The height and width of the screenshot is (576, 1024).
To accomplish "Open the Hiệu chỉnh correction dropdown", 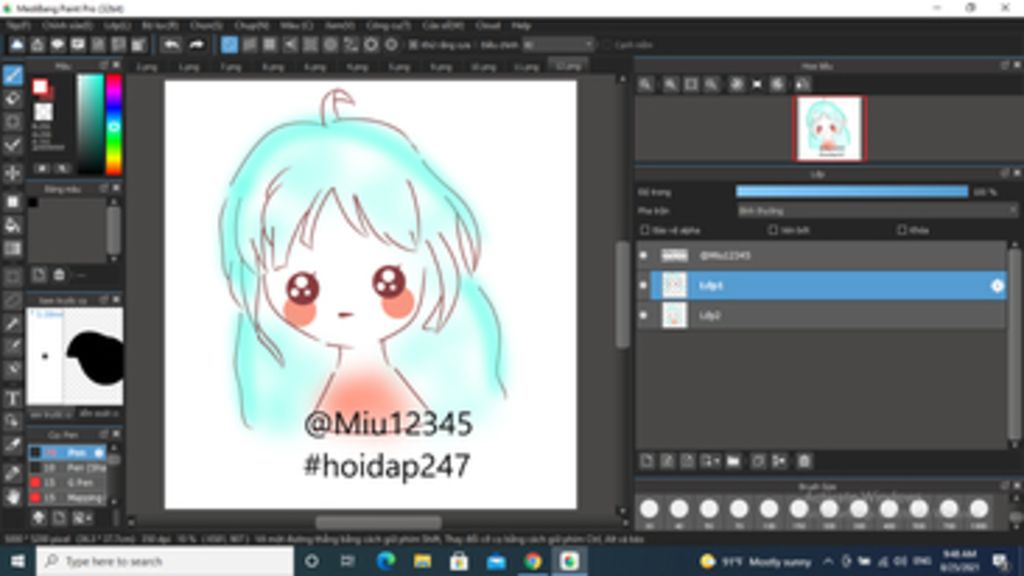I will click(x=558, y=45).
